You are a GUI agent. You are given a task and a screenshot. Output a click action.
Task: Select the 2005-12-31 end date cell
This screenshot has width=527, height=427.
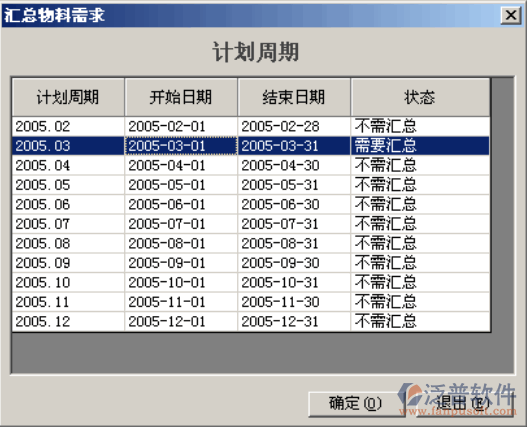[294, 321]
